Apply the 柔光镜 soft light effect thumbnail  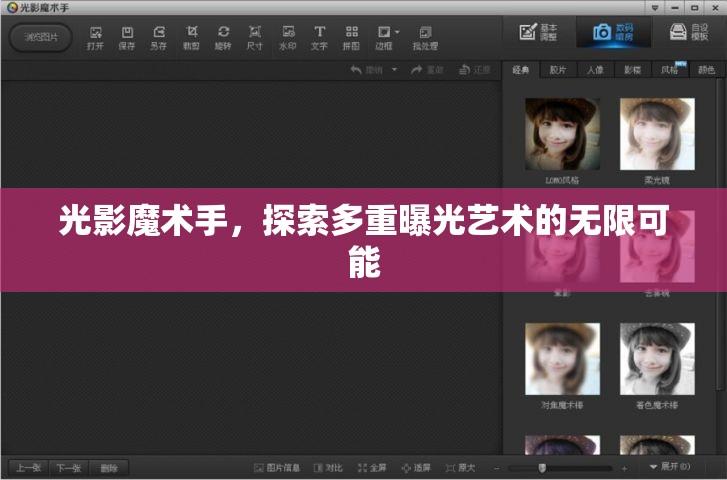657,134
